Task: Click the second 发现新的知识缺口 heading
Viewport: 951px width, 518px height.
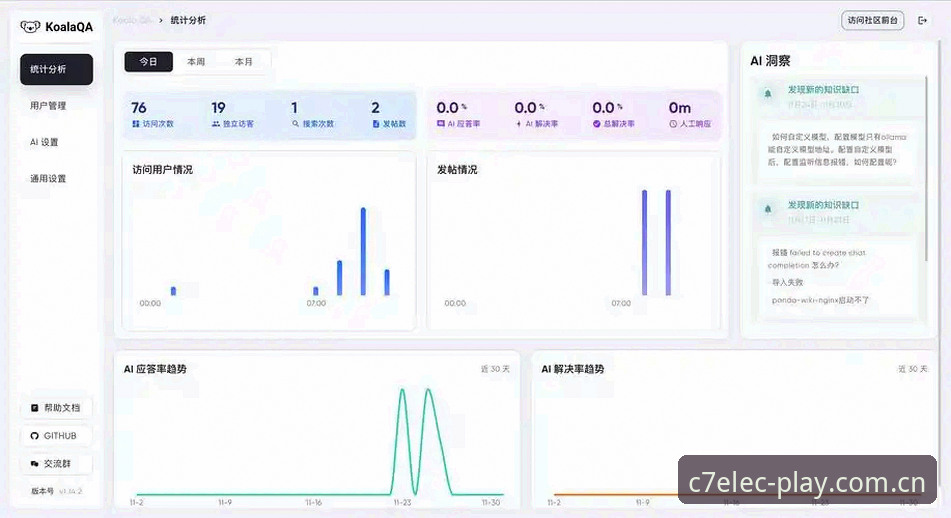Action: tap(823, 205)
